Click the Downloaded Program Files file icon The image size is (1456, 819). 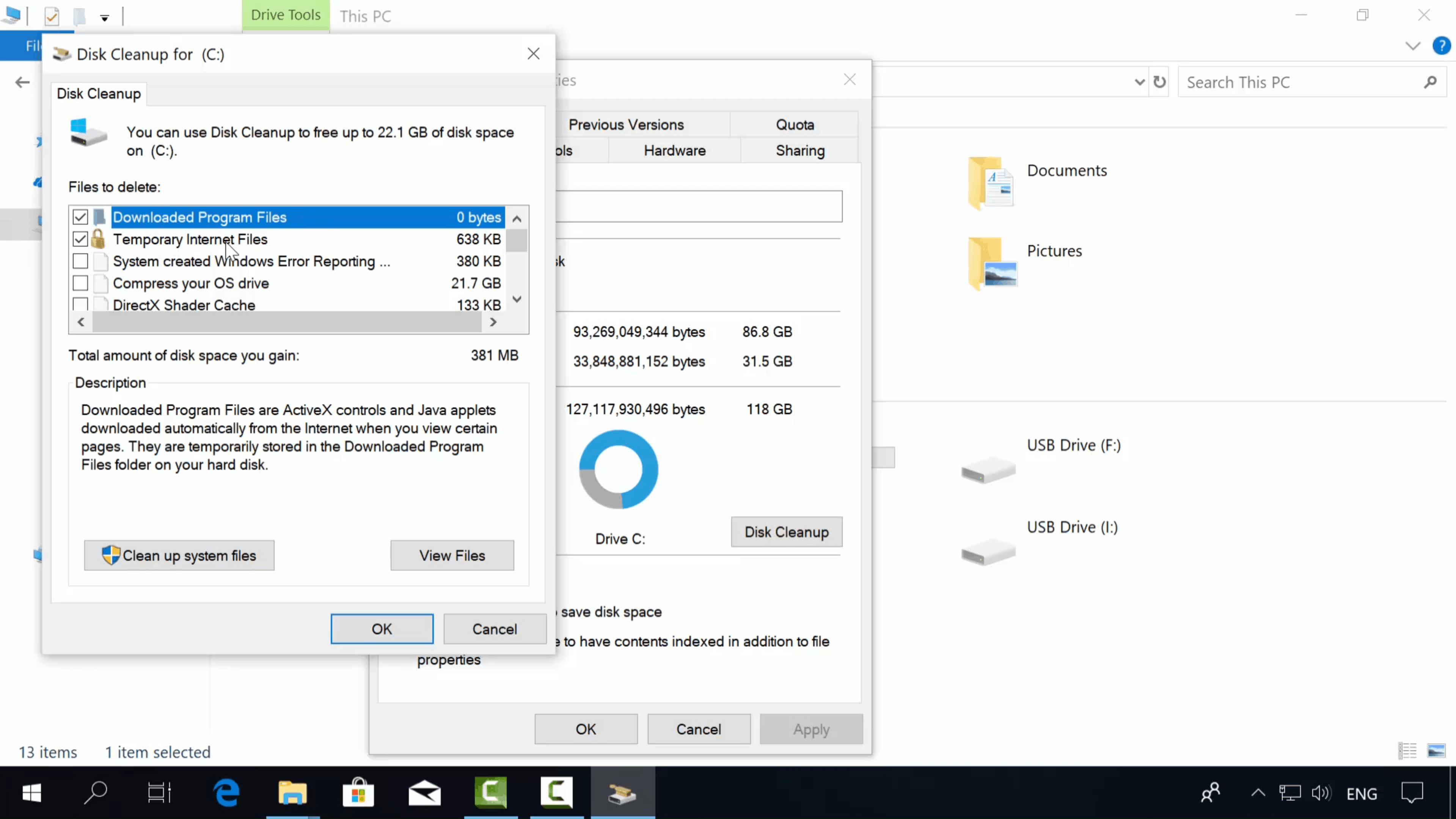coord(100,217)
